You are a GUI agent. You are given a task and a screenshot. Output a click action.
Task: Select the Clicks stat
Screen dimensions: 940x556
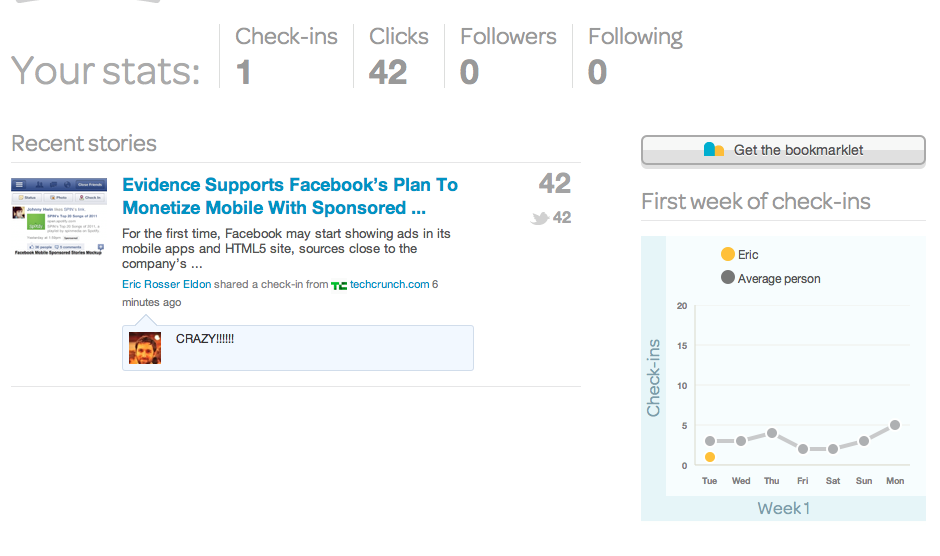point(398,56)
